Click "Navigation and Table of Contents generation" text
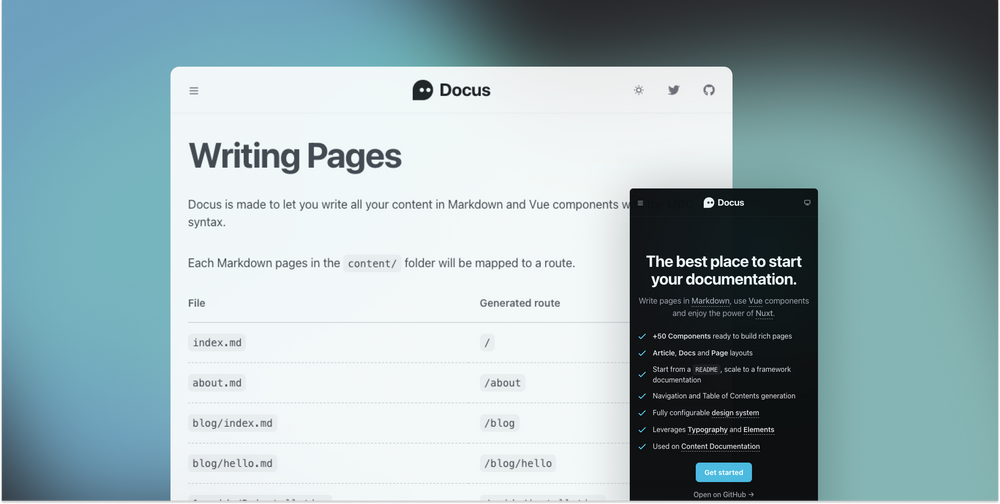Image resolution: width=1000 pixels, height=504 pixels. 724,396
